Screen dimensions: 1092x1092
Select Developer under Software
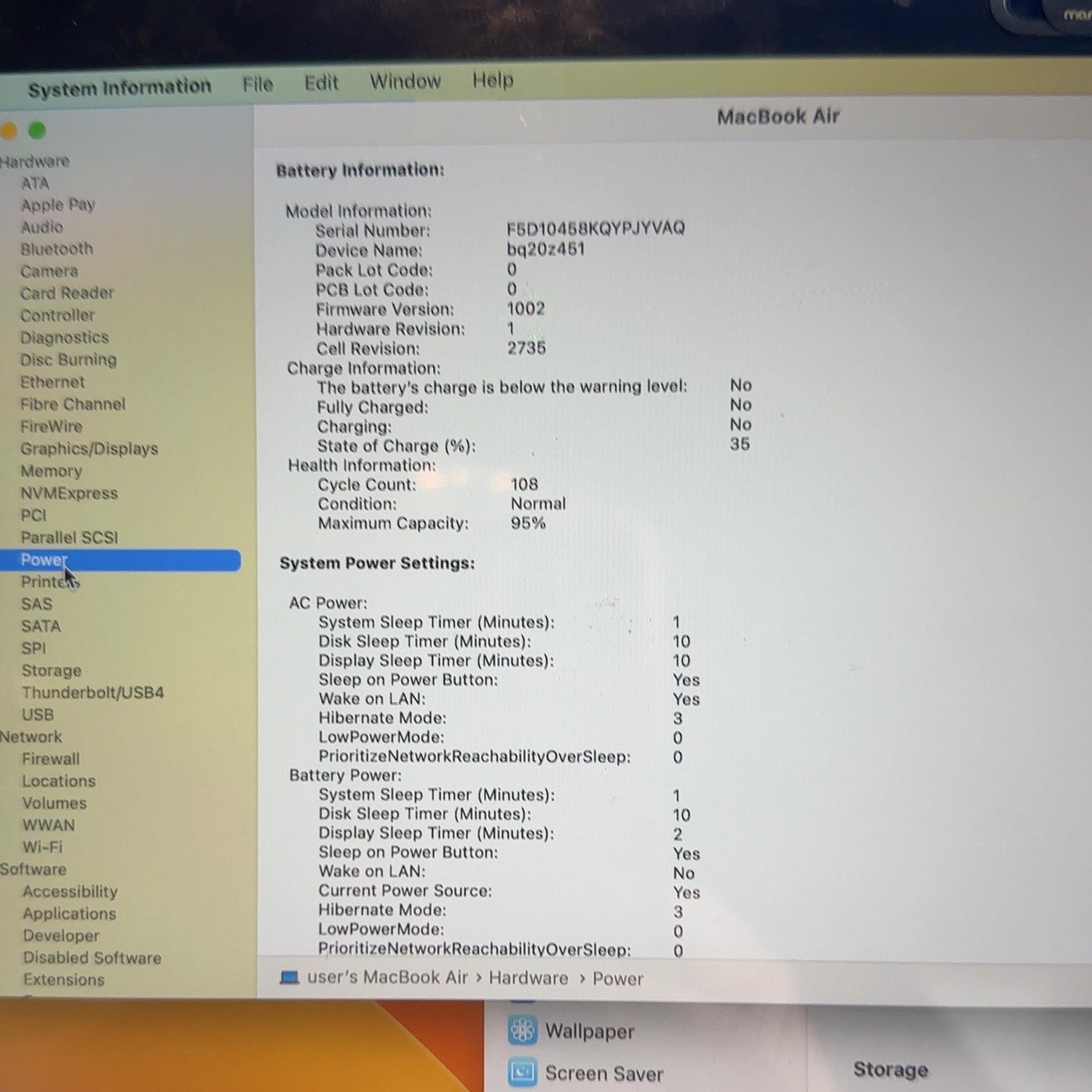[x=61, y=936]
